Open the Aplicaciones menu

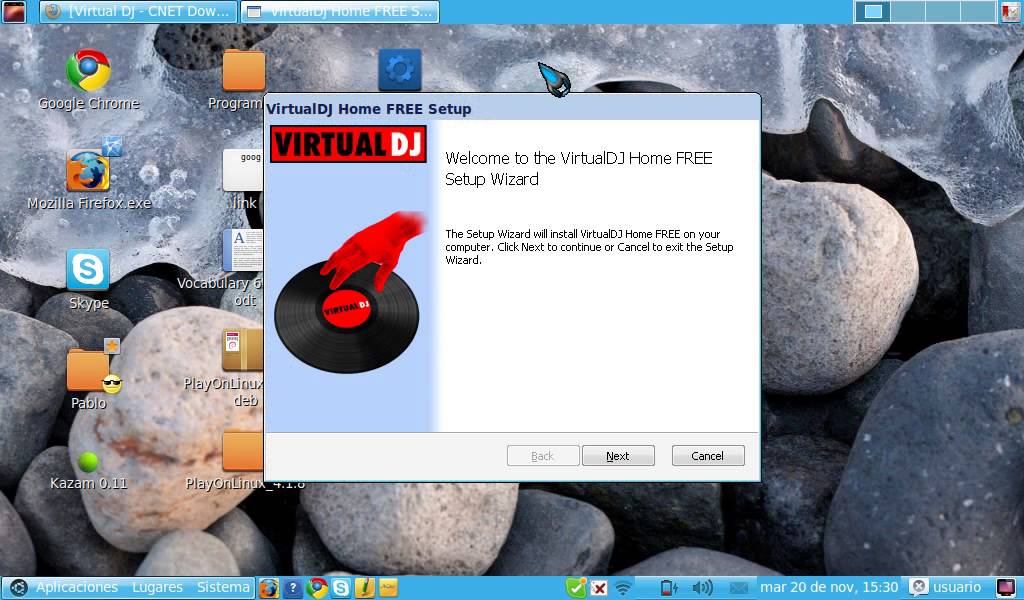(x=76, y=587)
